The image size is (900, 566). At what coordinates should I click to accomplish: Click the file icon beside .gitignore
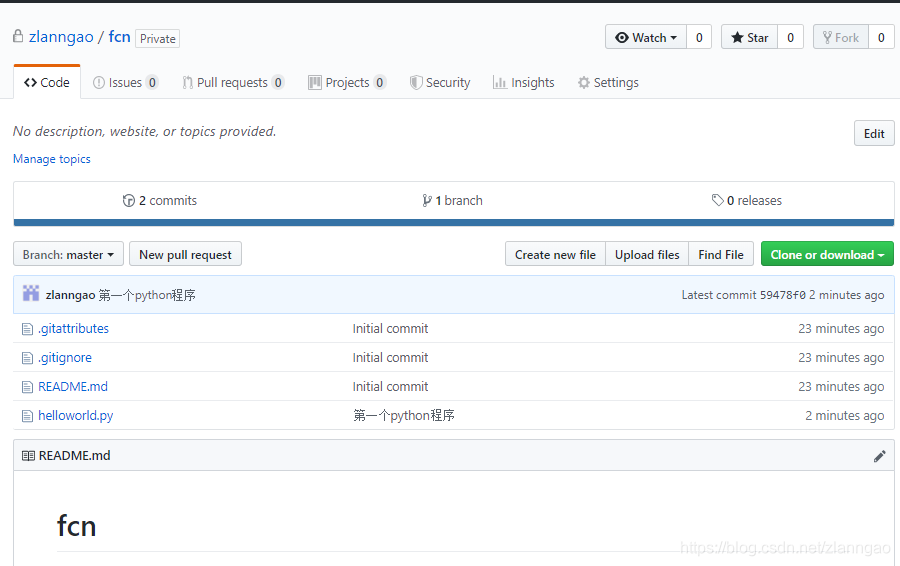click(27, 358)
